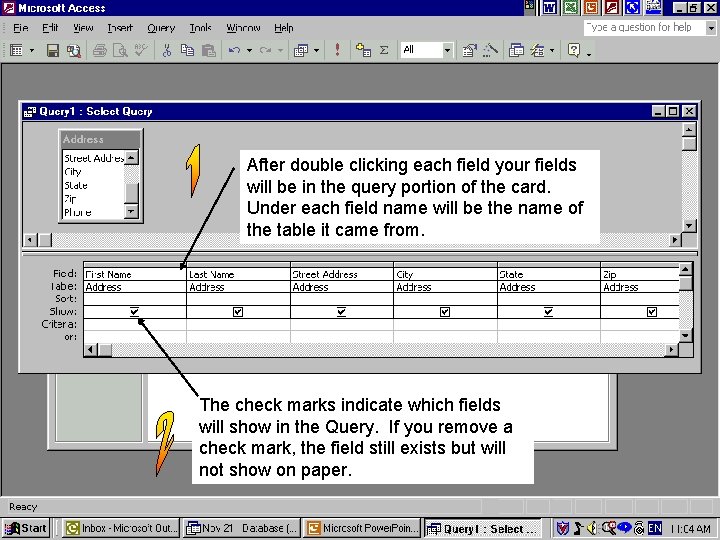This screenshot has width=720, height=540.
Task: Launch Excel from the Office shortcut bar
Action: [x=570, y=7]
